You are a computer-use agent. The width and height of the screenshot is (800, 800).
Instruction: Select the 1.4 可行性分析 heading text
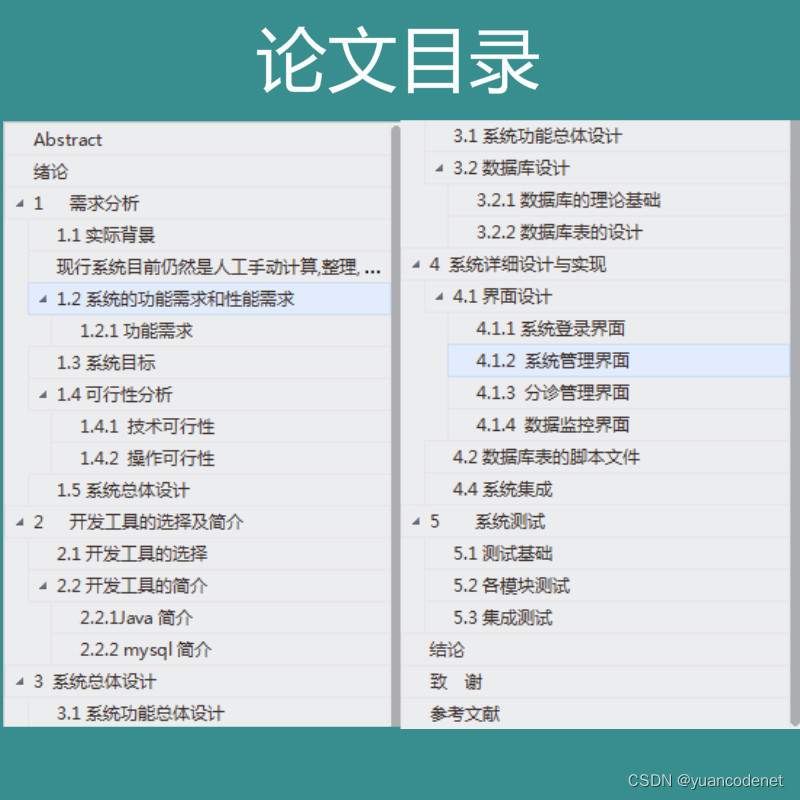pos(114,394)
